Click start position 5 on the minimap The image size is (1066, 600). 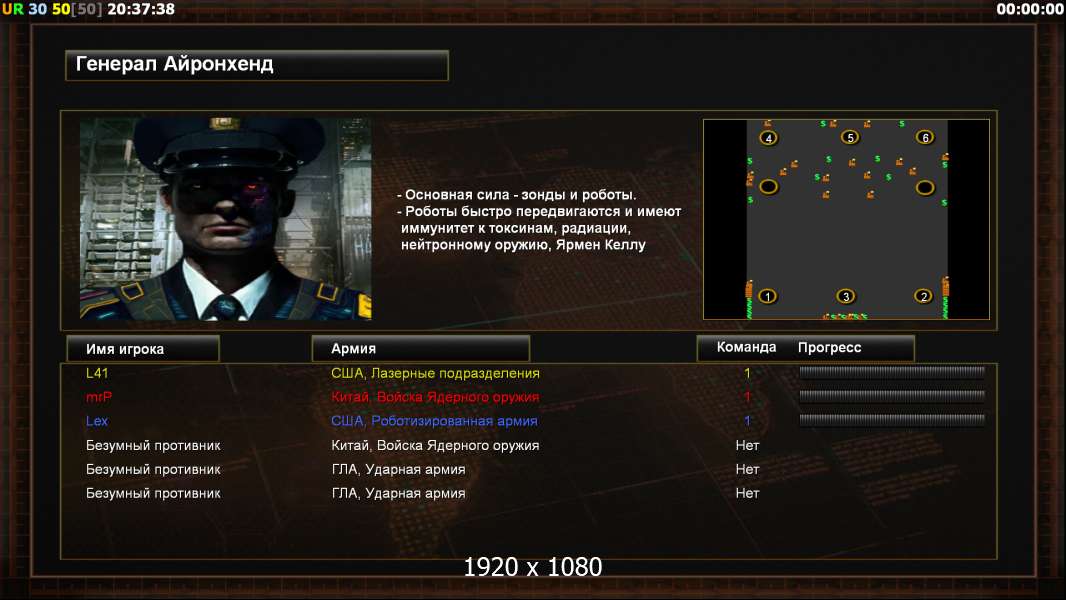(850, 137)
